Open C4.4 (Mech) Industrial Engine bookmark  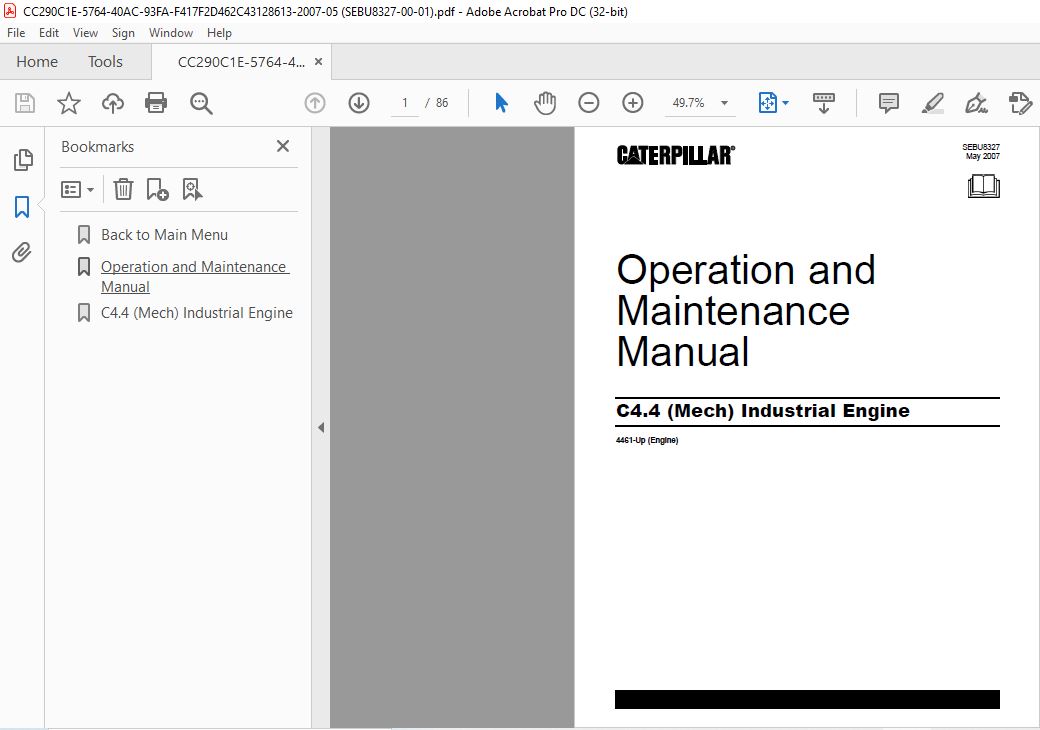pyautogui.click(x=196, y=313)
